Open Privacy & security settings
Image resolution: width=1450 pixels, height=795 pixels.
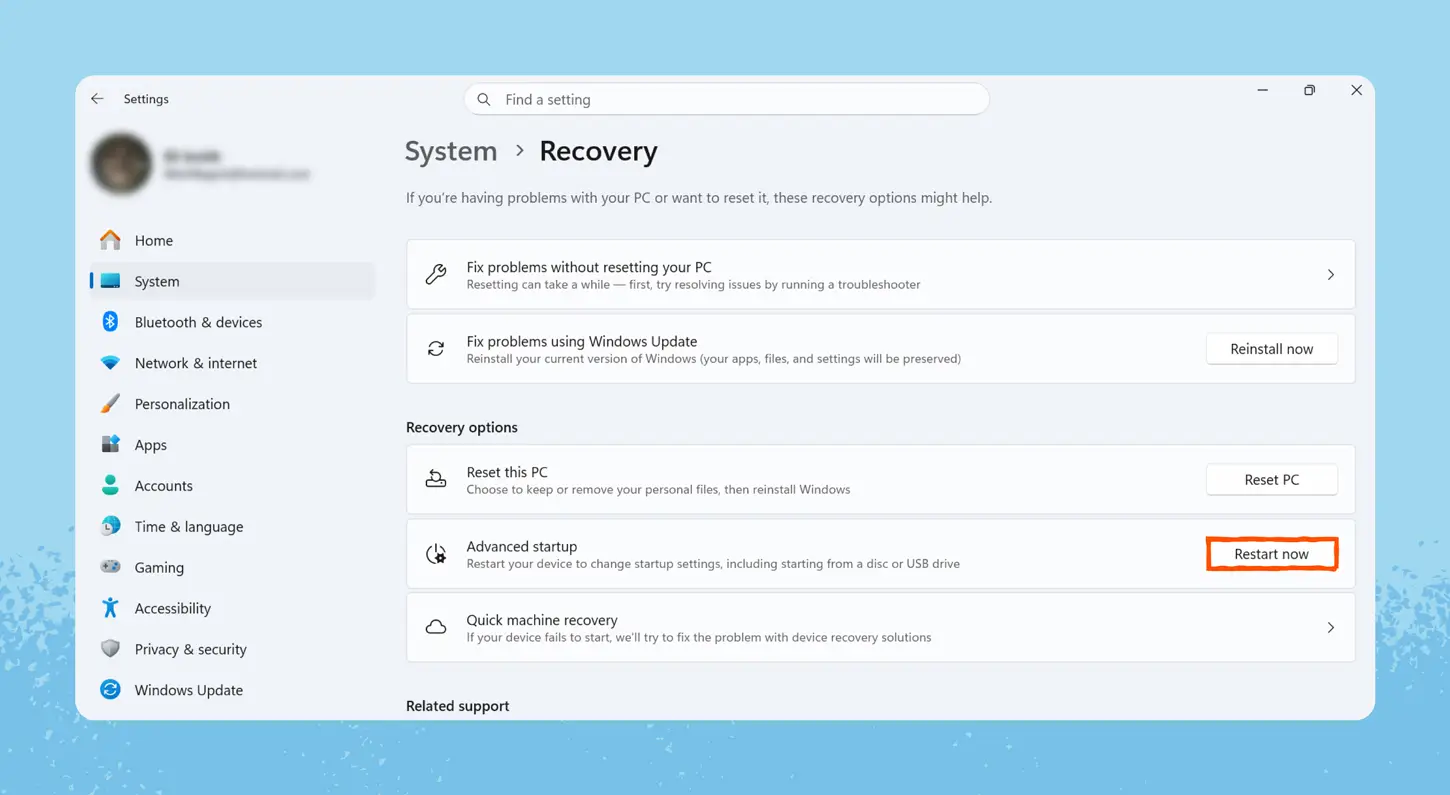232,649
